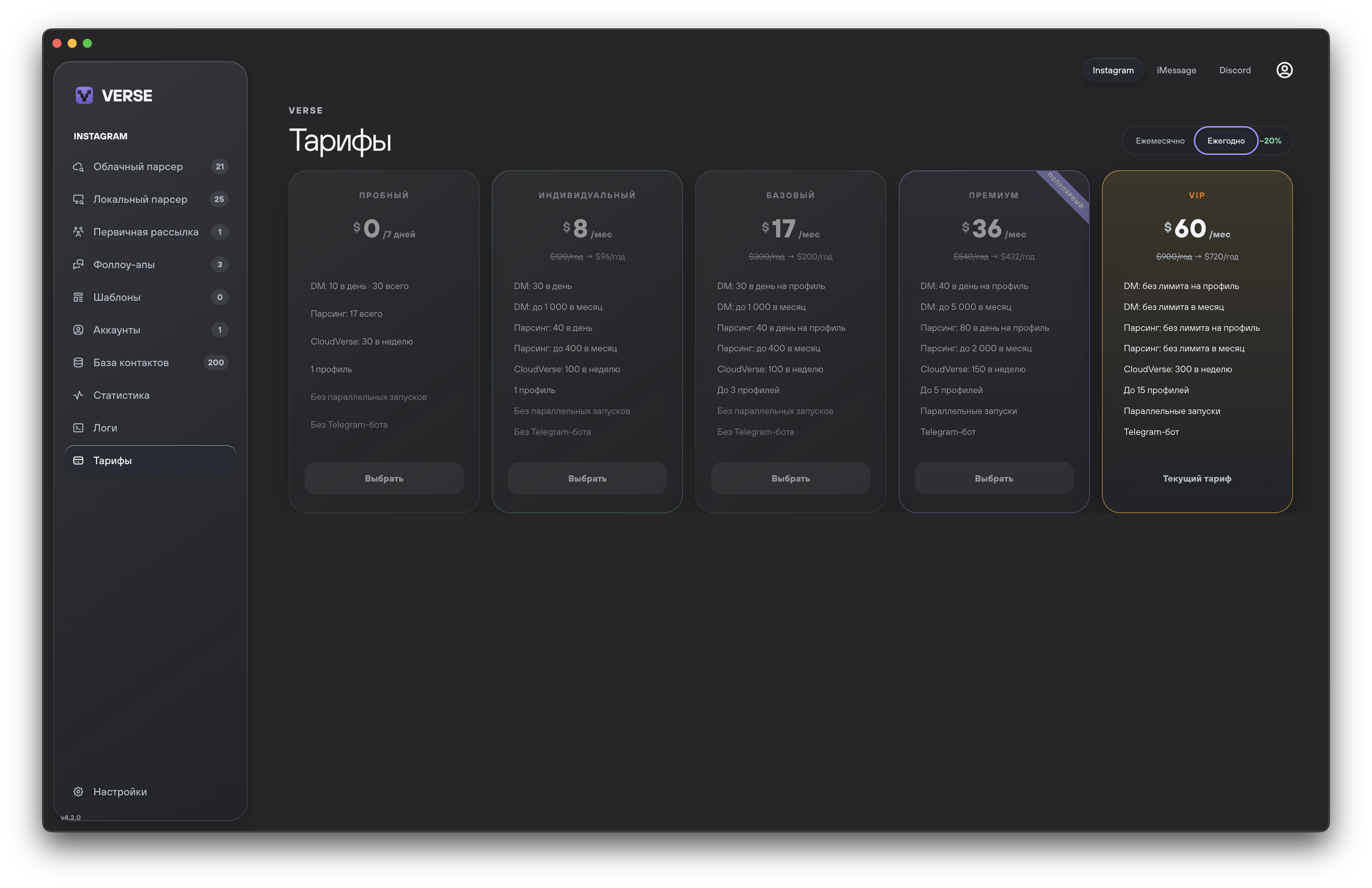1372x888 pixels.
Task: Open Шаблоны page
Action: [x=150, y=297]
